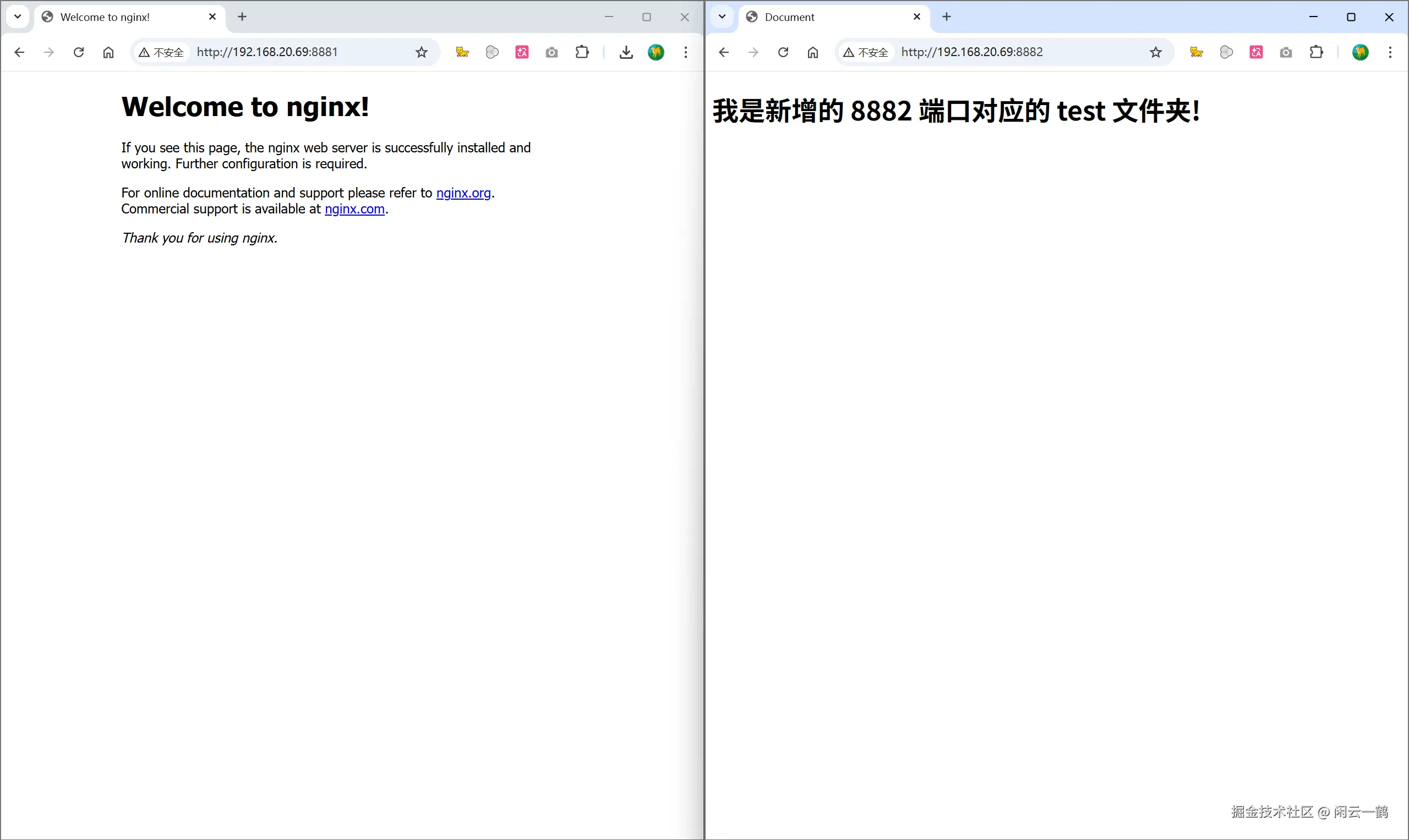Reload the Welcome to nginx page
This screenshot has width=1409, height=840.
pyautogui.click(x=79, y=52)
